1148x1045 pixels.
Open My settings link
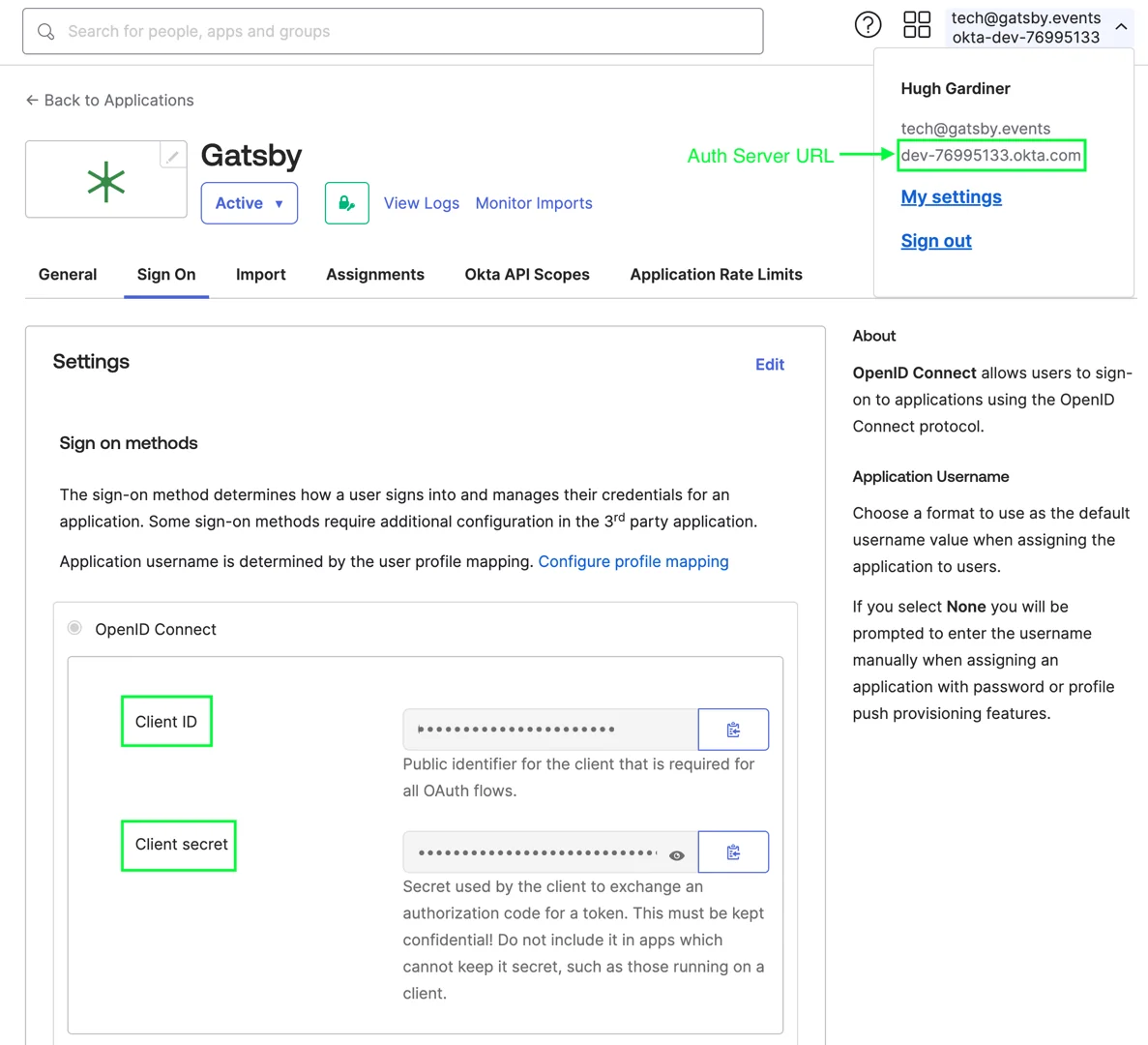pyautogui.click(x=951, y=197)
